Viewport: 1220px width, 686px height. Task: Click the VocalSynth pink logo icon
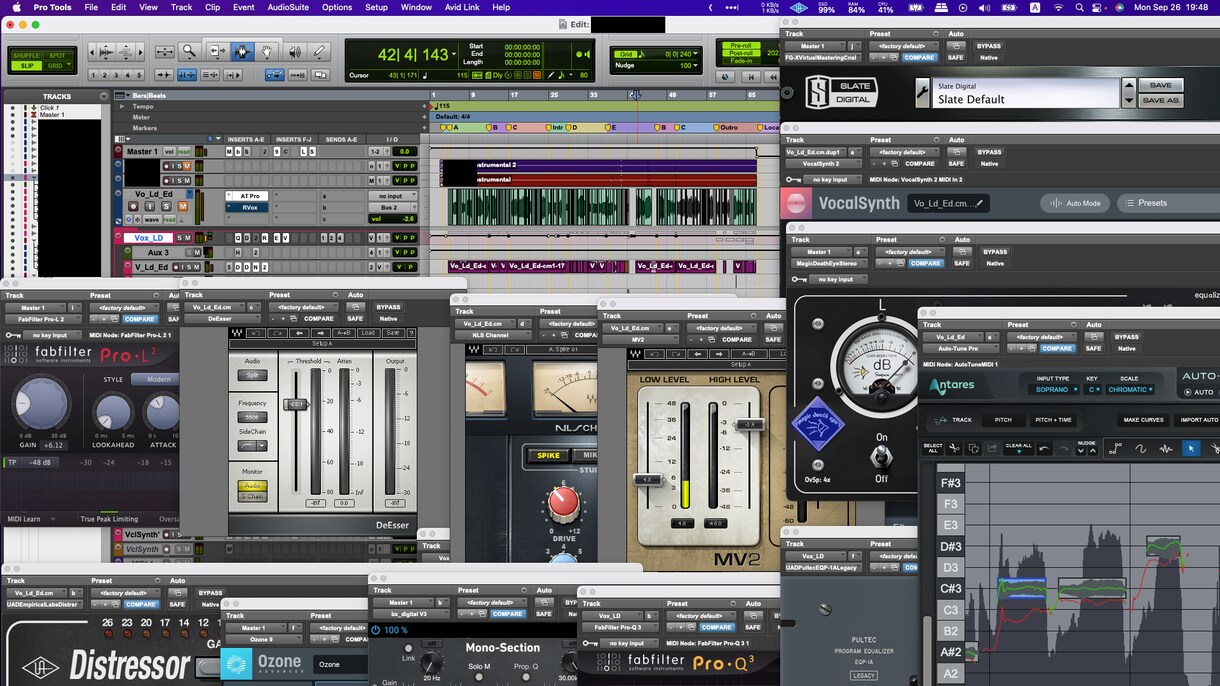[x=797, y=203]
